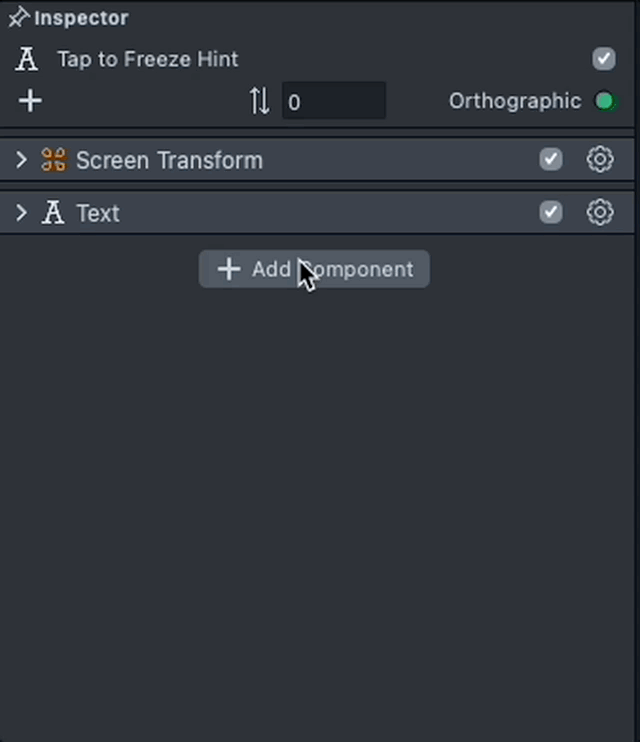Image resolution: width=640 pixels, height=742 pixels.
Task: Click the text object icon beside Tap to Freeze Hint
Action: pyautogui.click(x=27, y=59)
